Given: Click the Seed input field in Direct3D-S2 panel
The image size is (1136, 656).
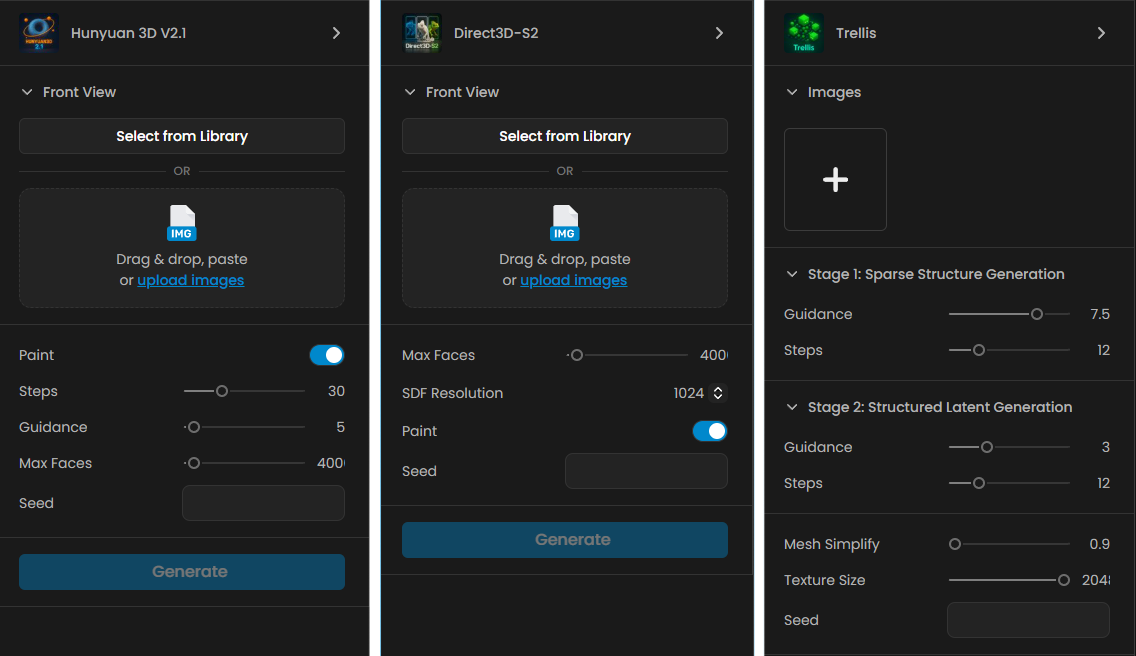Looking at the screenshot, I should pyautogui.click(x=646, y=471).
